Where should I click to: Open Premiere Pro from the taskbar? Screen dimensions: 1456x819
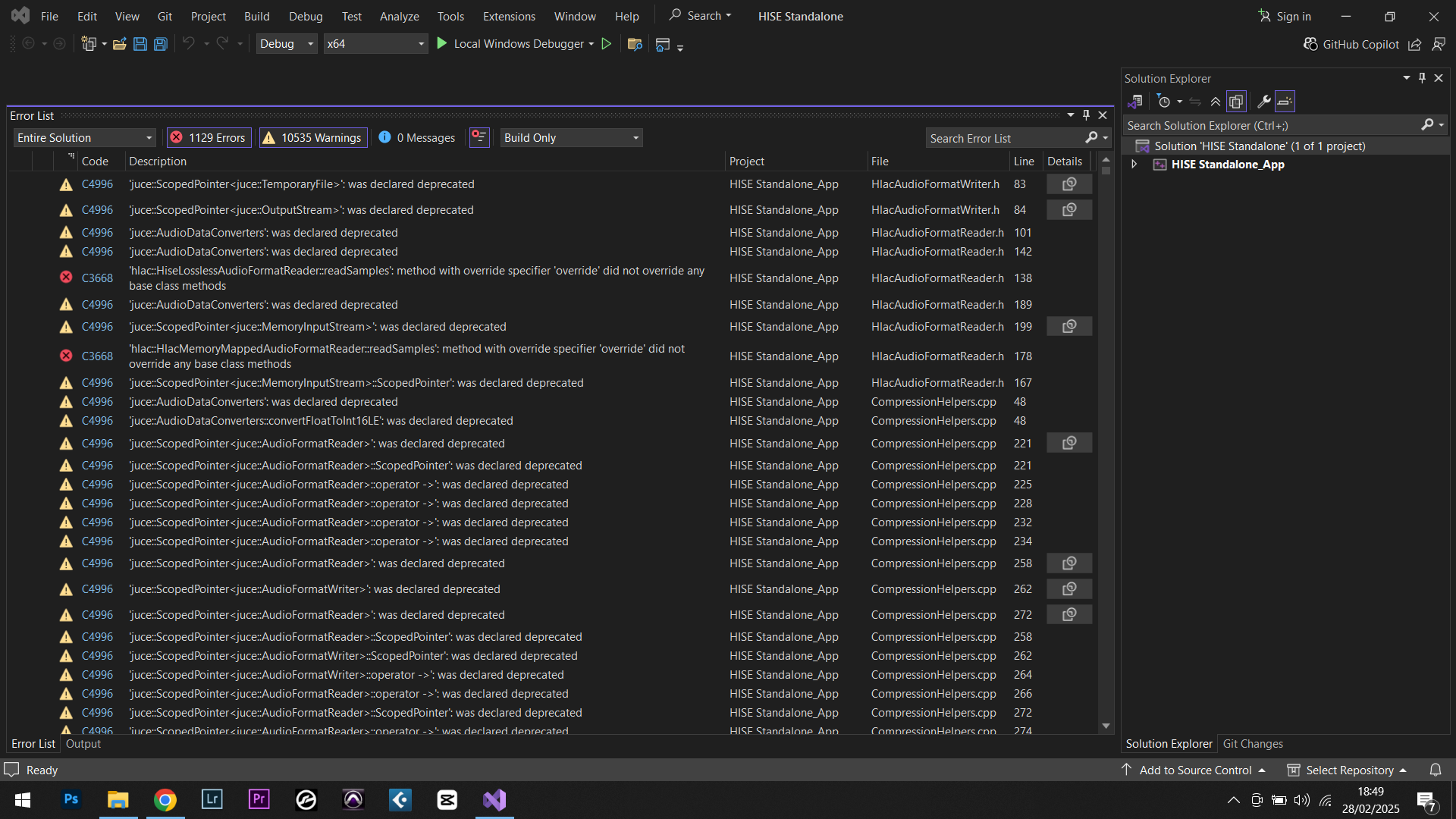coord(259,799)
